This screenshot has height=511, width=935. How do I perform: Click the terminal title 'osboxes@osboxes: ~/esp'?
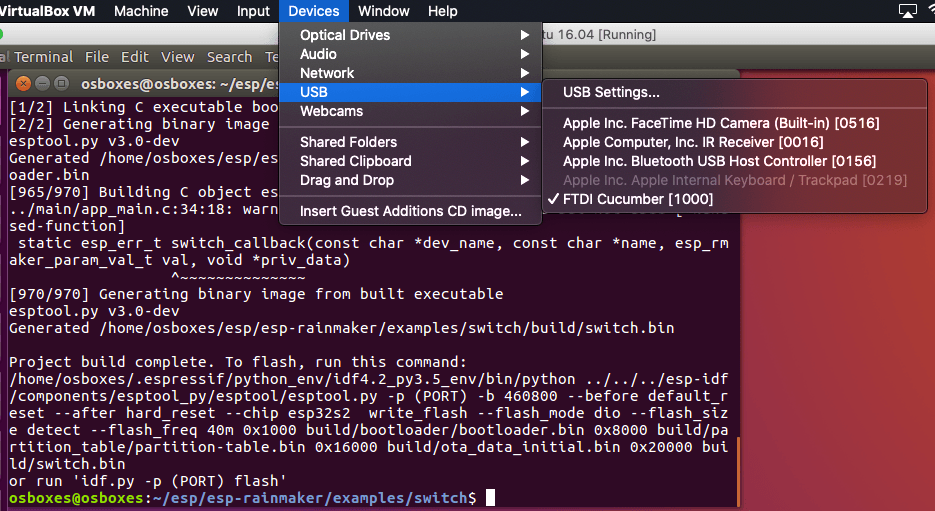pyautogui.click(x=179, y=83)
